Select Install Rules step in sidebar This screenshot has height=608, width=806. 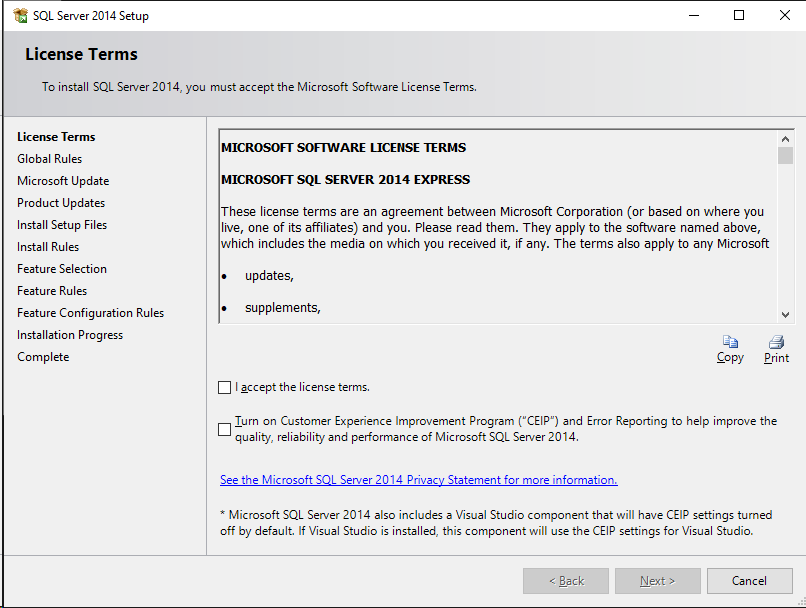coord(48,247)
